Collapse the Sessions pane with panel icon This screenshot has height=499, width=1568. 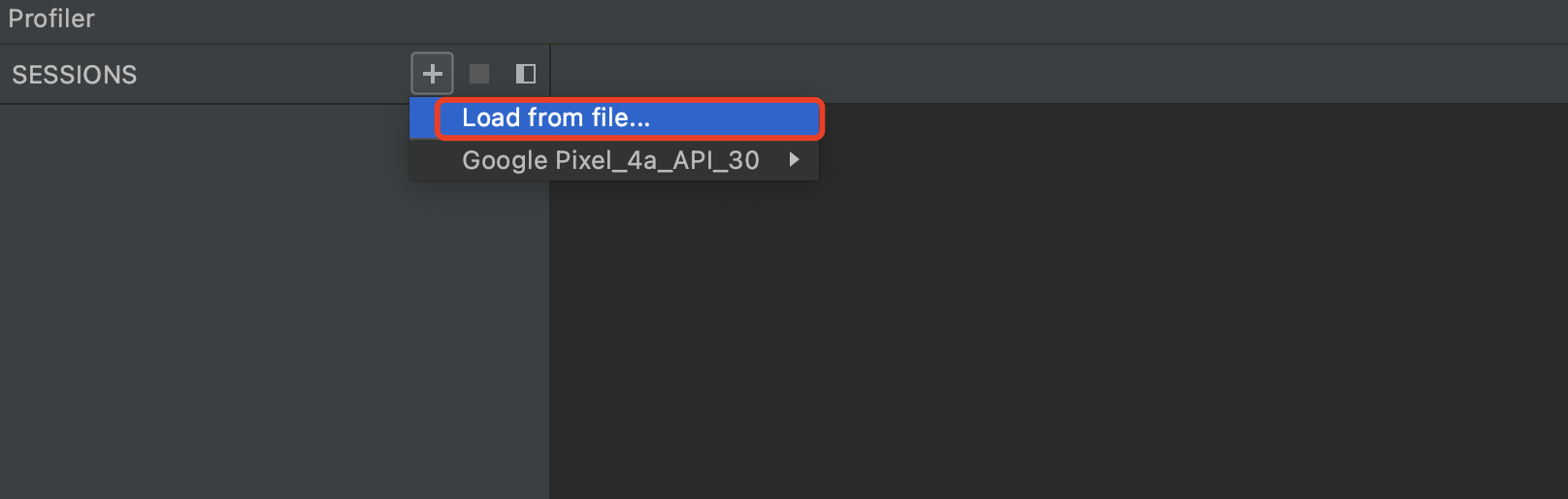tap(526, 74)
